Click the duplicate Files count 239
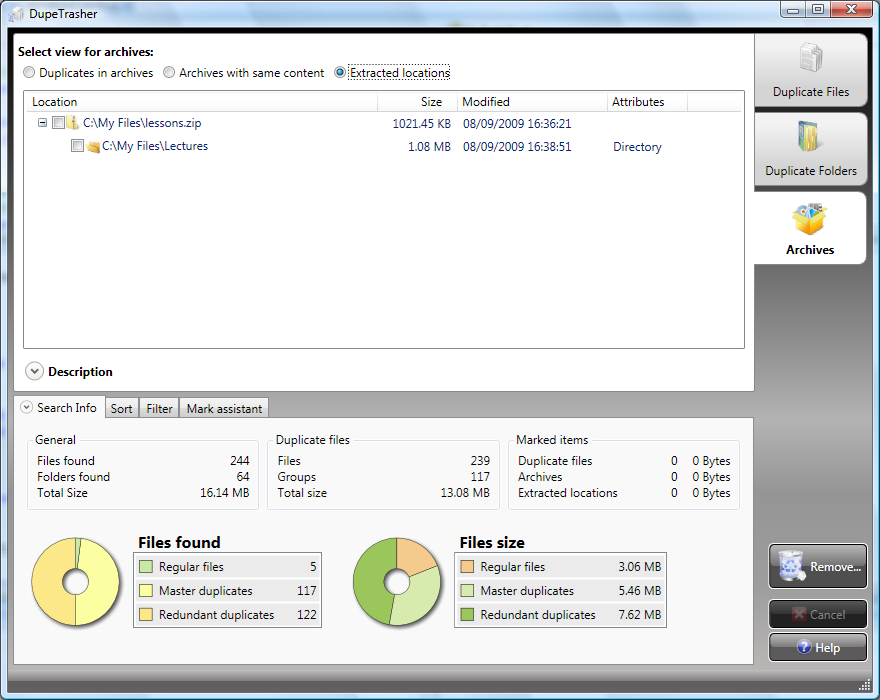The height and width of the screenshot is (700, 880). tap(480, 460)
